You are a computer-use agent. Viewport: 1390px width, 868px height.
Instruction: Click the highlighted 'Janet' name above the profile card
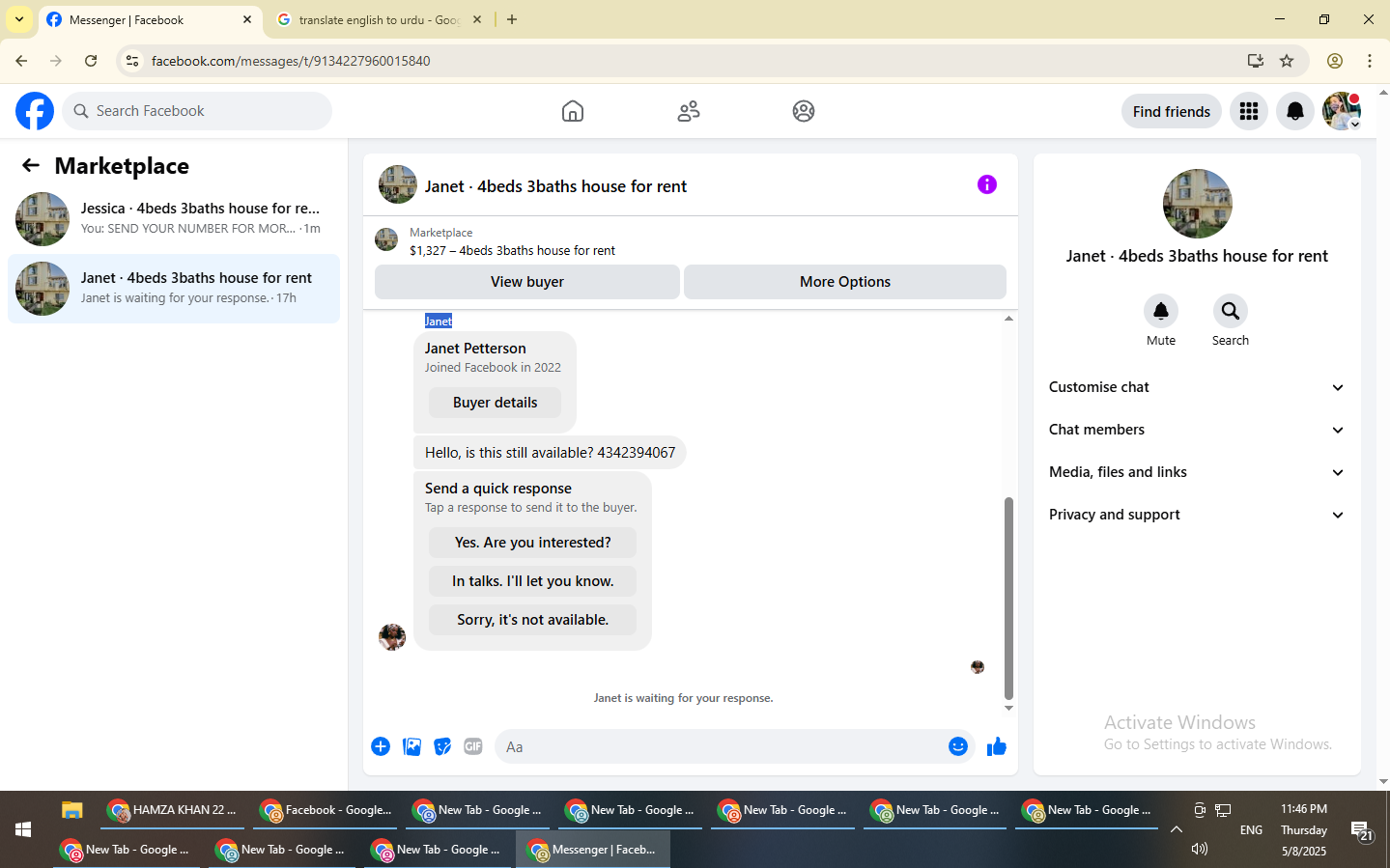pos(439,322)
